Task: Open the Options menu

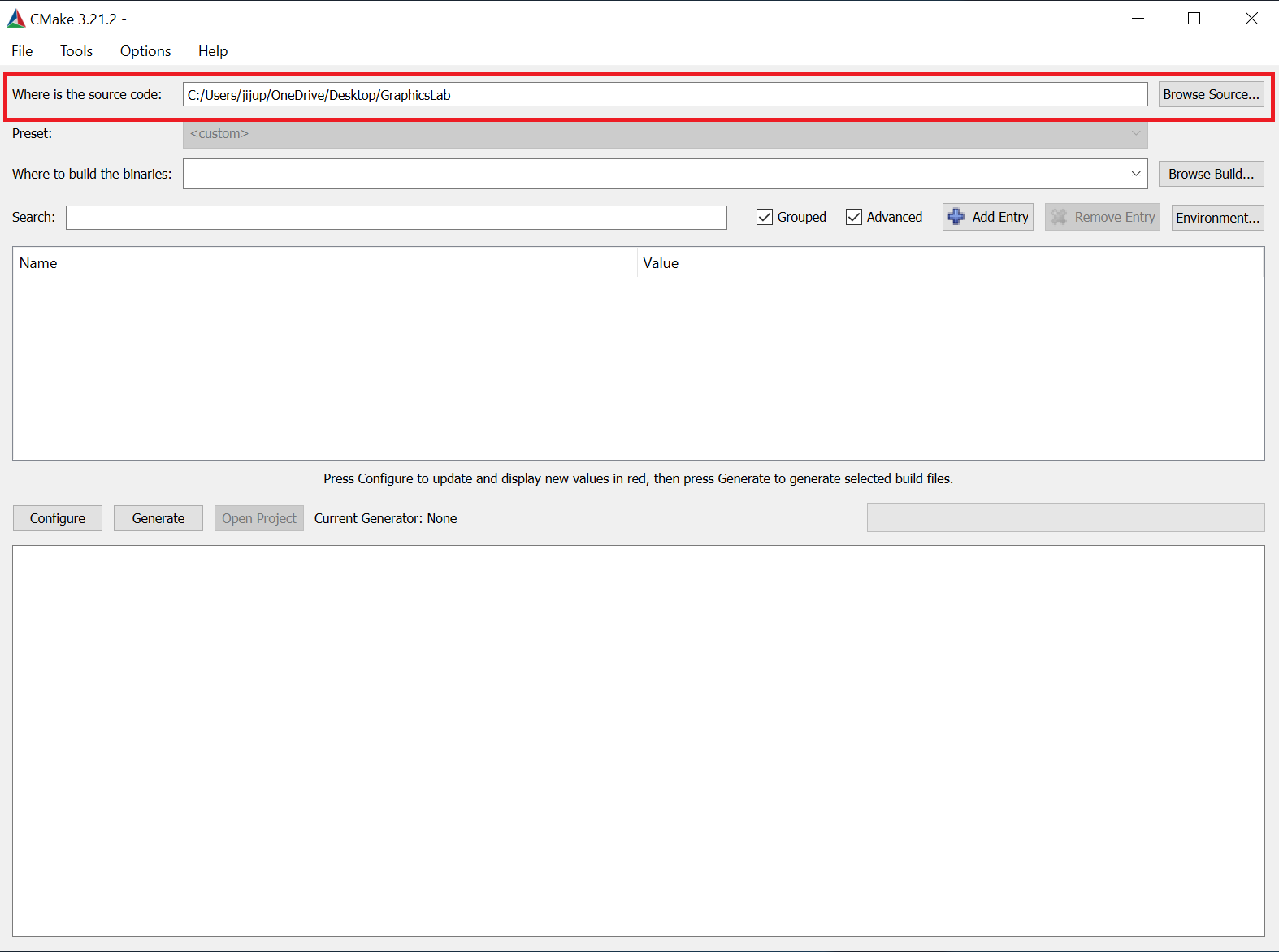Action: [x=145, y=51]
